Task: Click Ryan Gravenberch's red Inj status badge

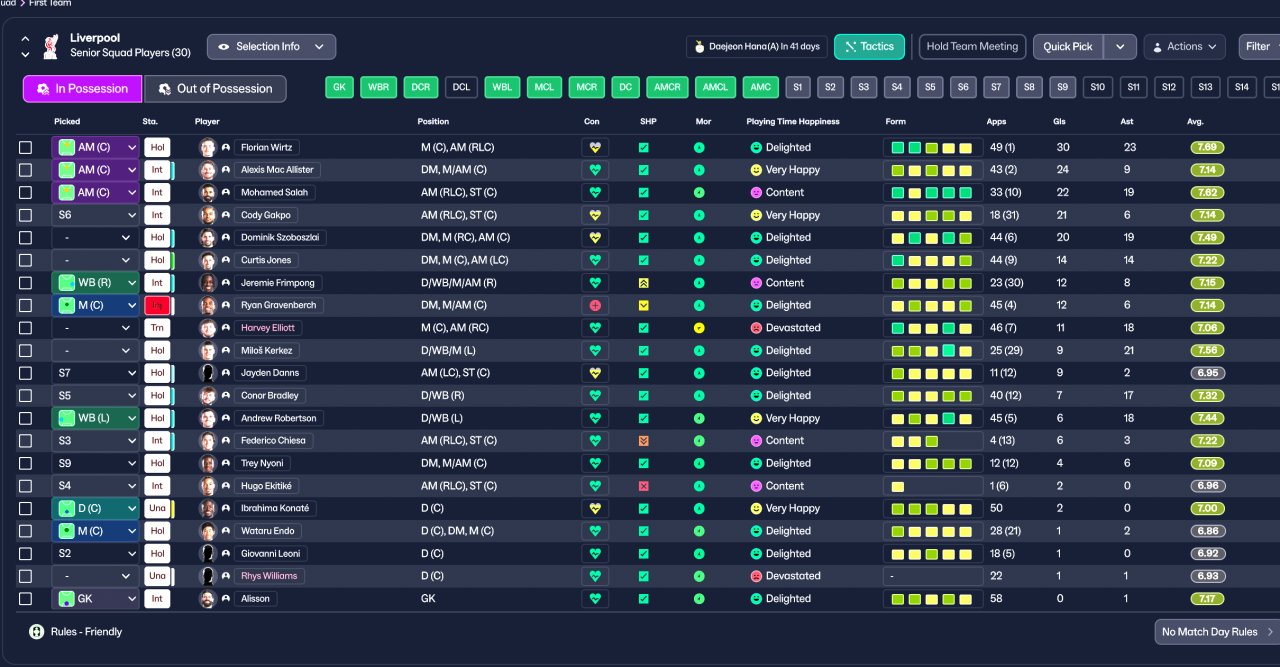Action: tap(157, 305)
